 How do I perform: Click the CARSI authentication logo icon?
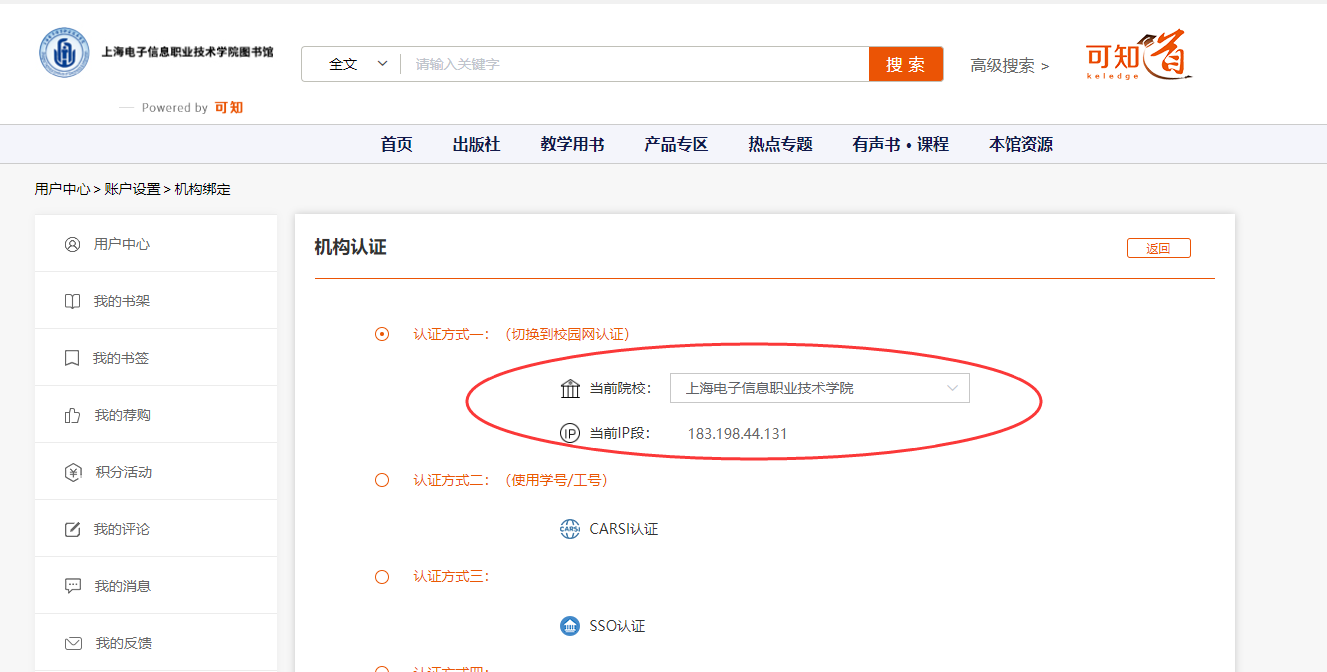click(570, 529)
